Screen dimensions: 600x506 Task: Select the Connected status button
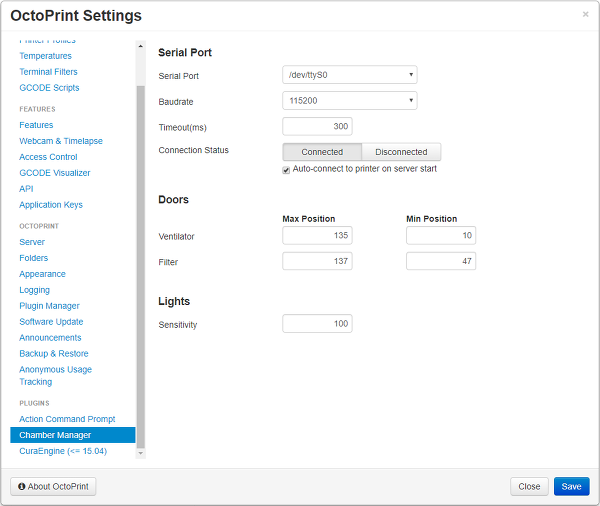[322, 152]
